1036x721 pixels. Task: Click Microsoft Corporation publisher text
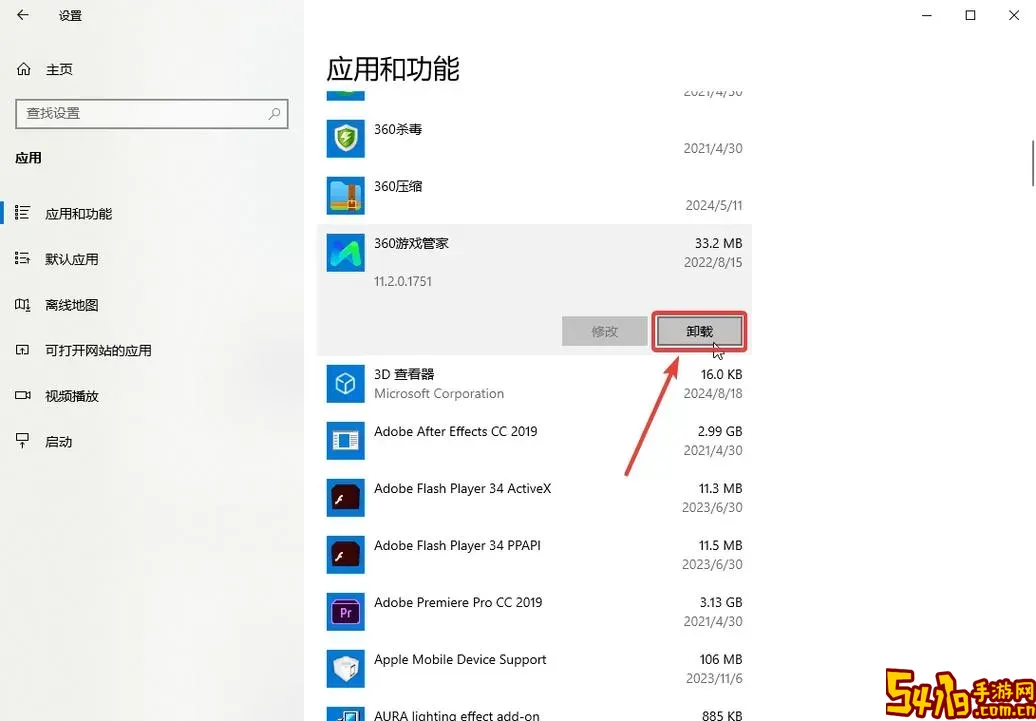[439, 394]
